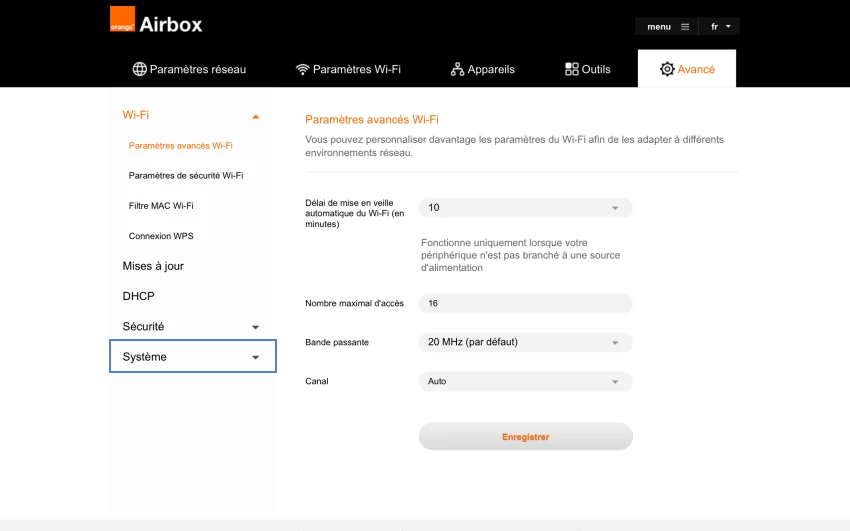Open Filtre MAC Wi-Fi page
The width and height of the screenshot is (850, 531).
click(161, 206)
